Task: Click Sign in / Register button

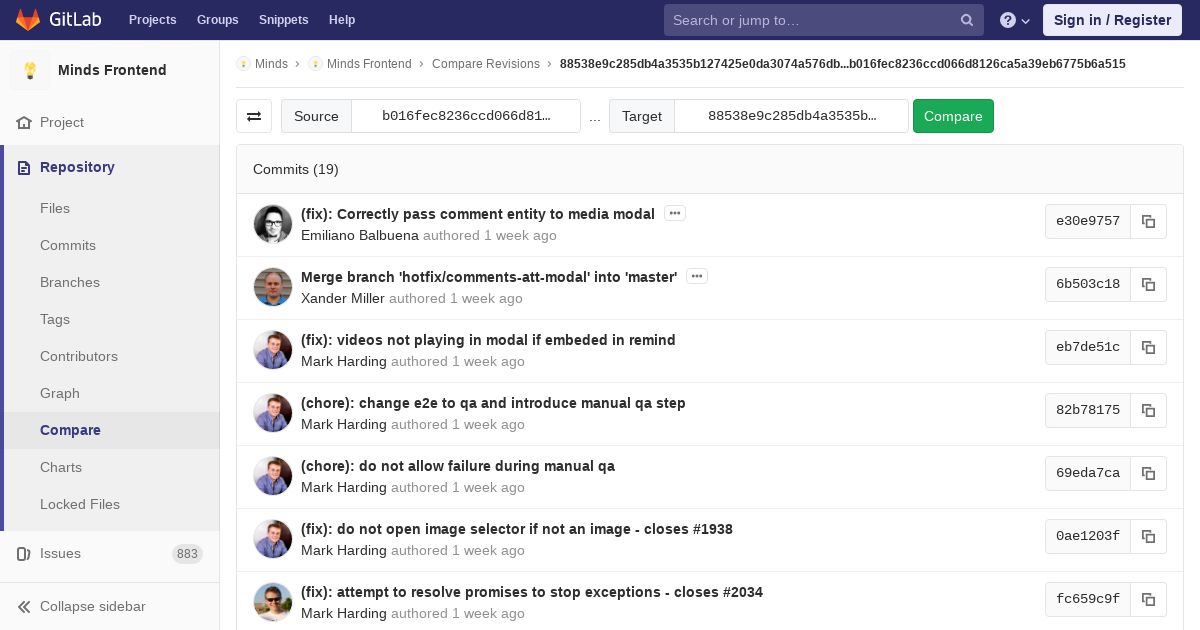Action: [x=1112, y=20]
